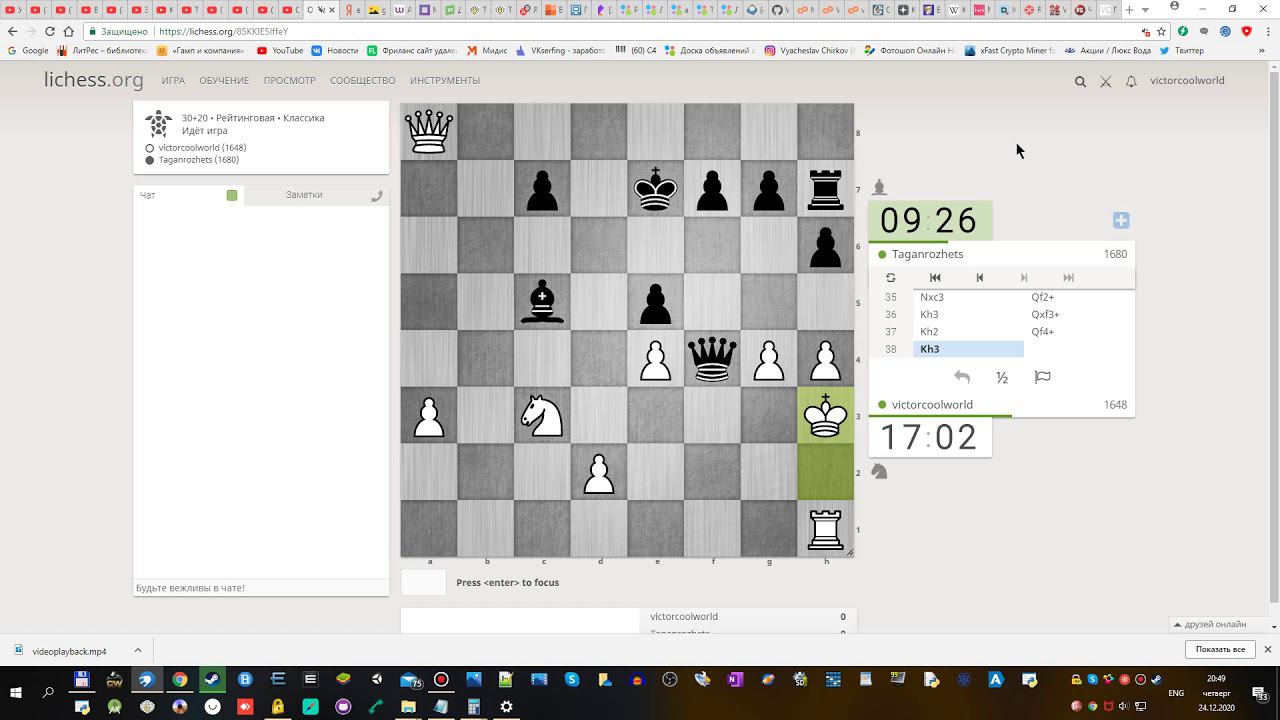
Task: Open the notifications bell in lichess header
Action: 1131,82
